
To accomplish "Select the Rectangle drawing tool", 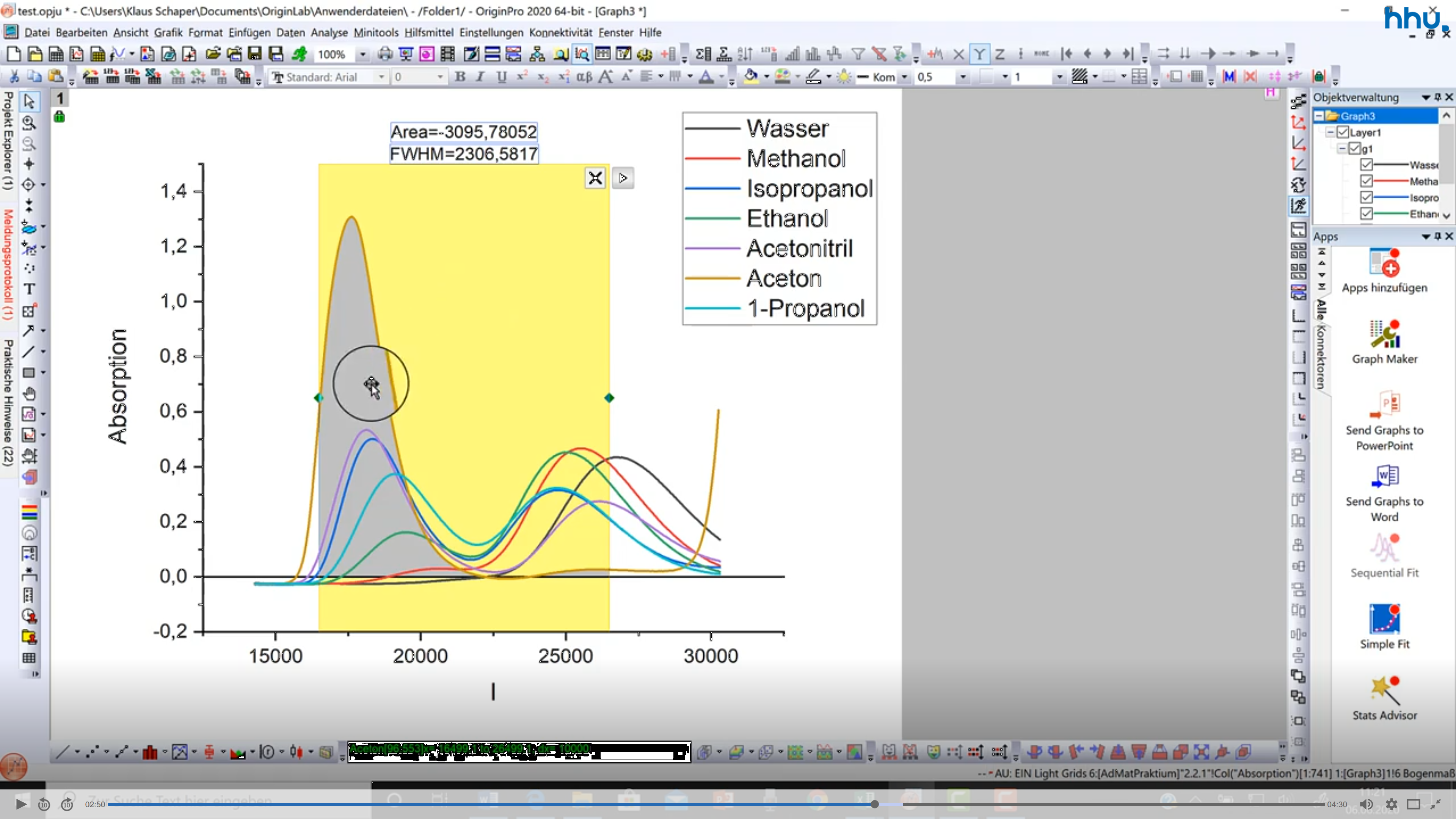I will 28,372.
